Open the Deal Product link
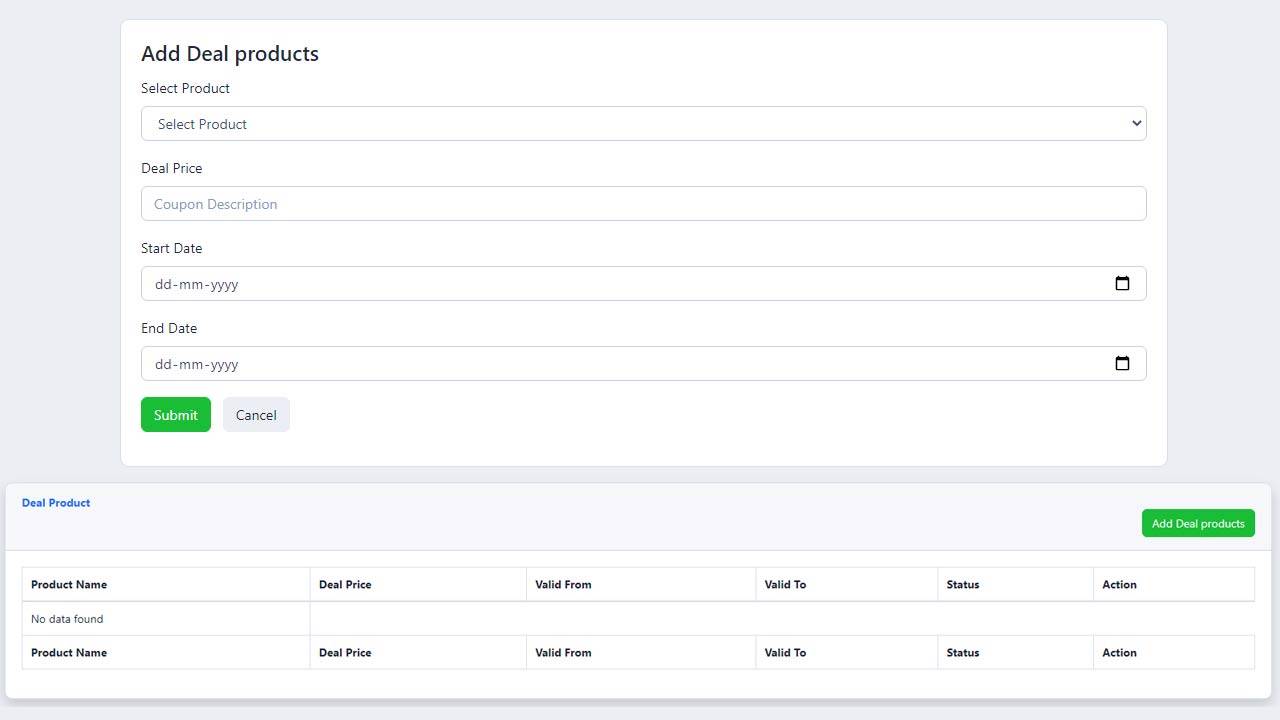Image resolution: width=1280 pixels, height=720 pixels. (x=56, y=503)
